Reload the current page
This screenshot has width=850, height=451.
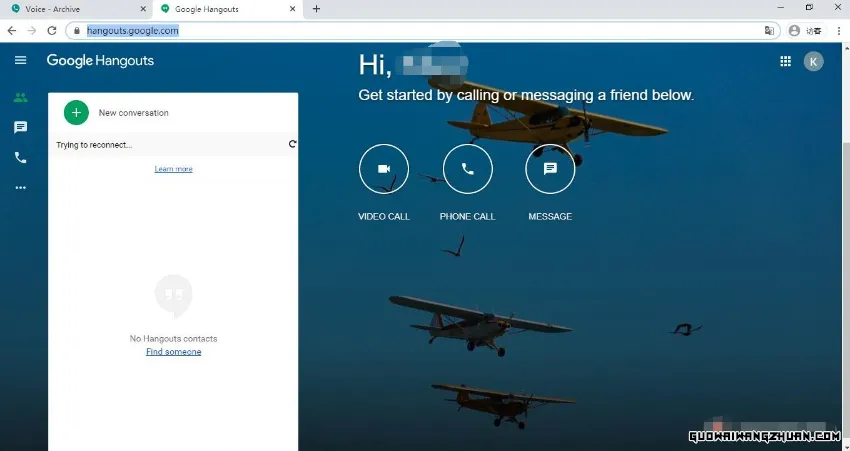click(x=52, y=31)
